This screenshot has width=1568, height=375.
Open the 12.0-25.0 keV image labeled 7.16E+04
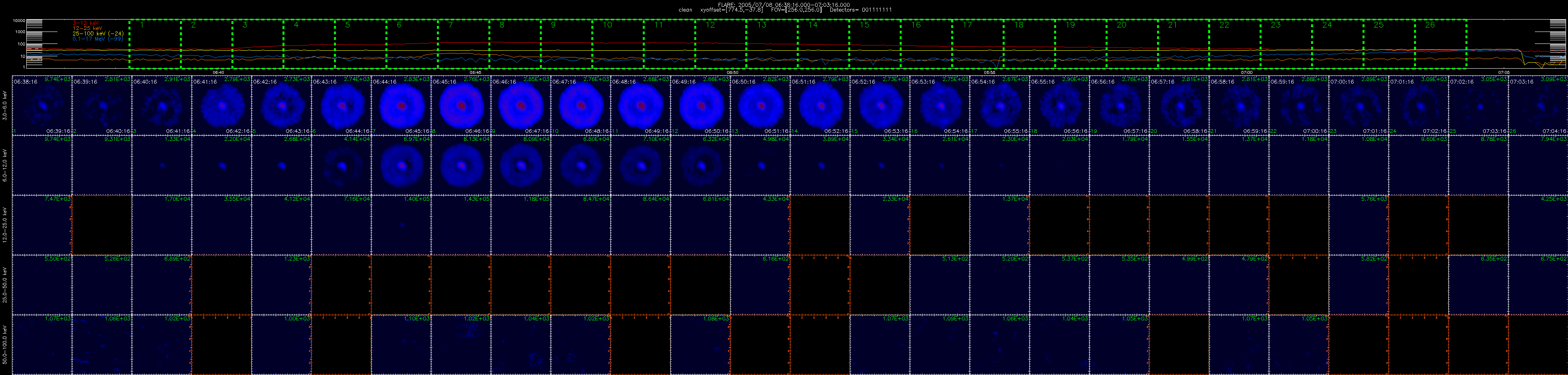342,225
